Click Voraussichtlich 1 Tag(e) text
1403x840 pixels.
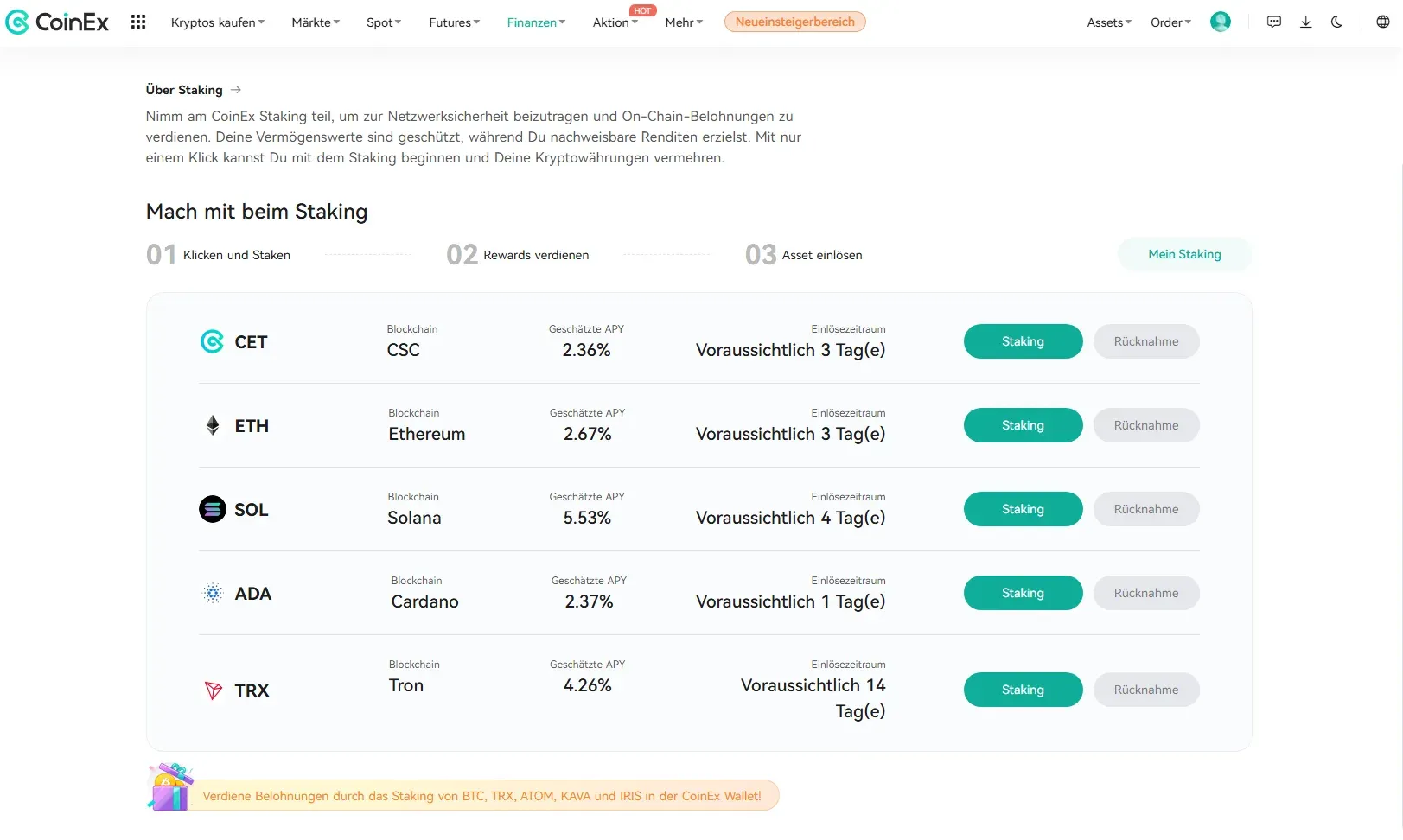click(x=790, y=601)
